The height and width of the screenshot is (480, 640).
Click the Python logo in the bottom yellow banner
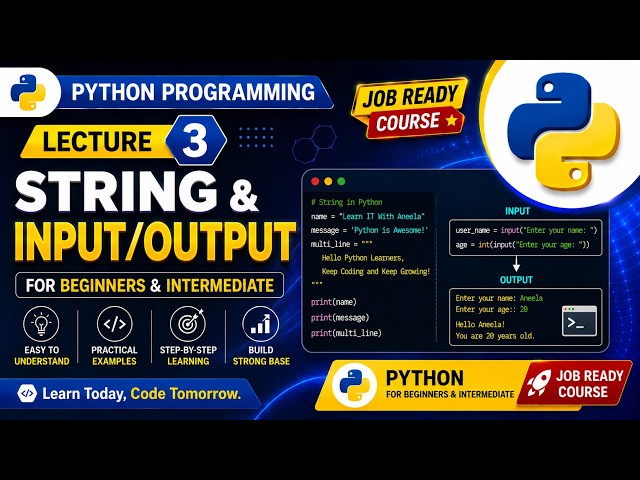(x=354, y=385)
